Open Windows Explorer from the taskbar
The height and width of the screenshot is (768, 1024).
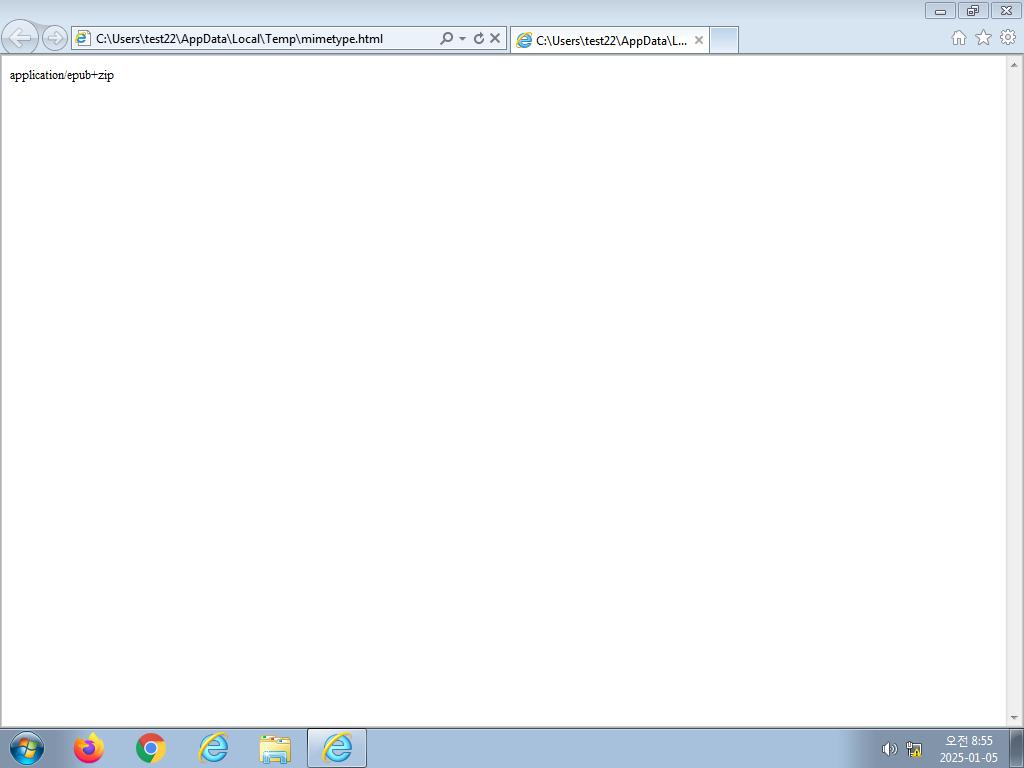(x=275, y=748)
